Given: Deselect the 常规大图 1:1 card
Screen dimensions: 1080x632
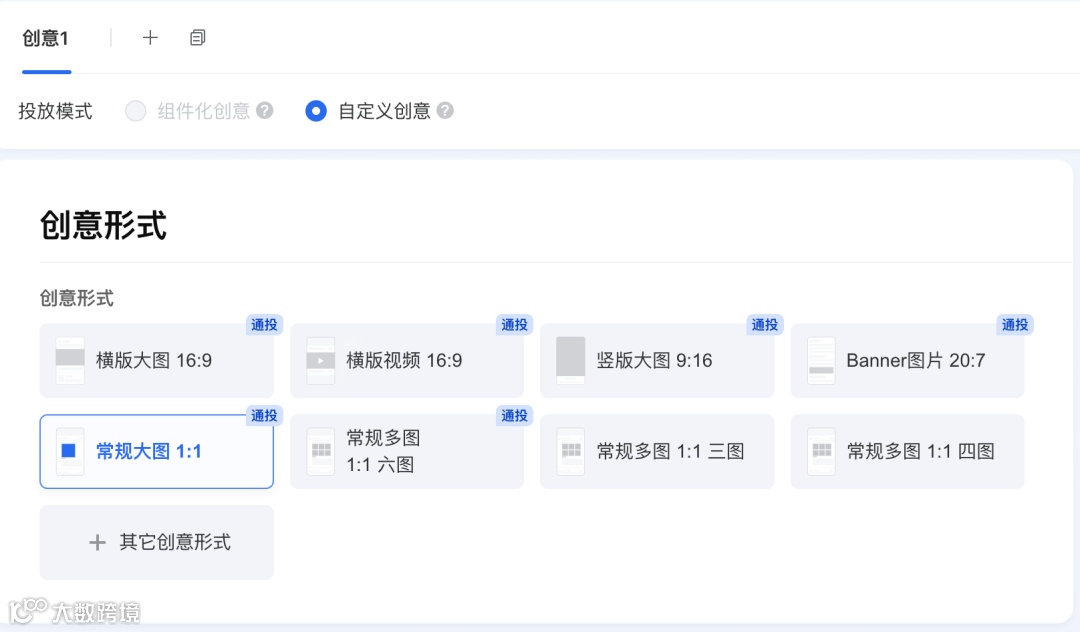Looking at the screenshot, I should pos(156,451).
